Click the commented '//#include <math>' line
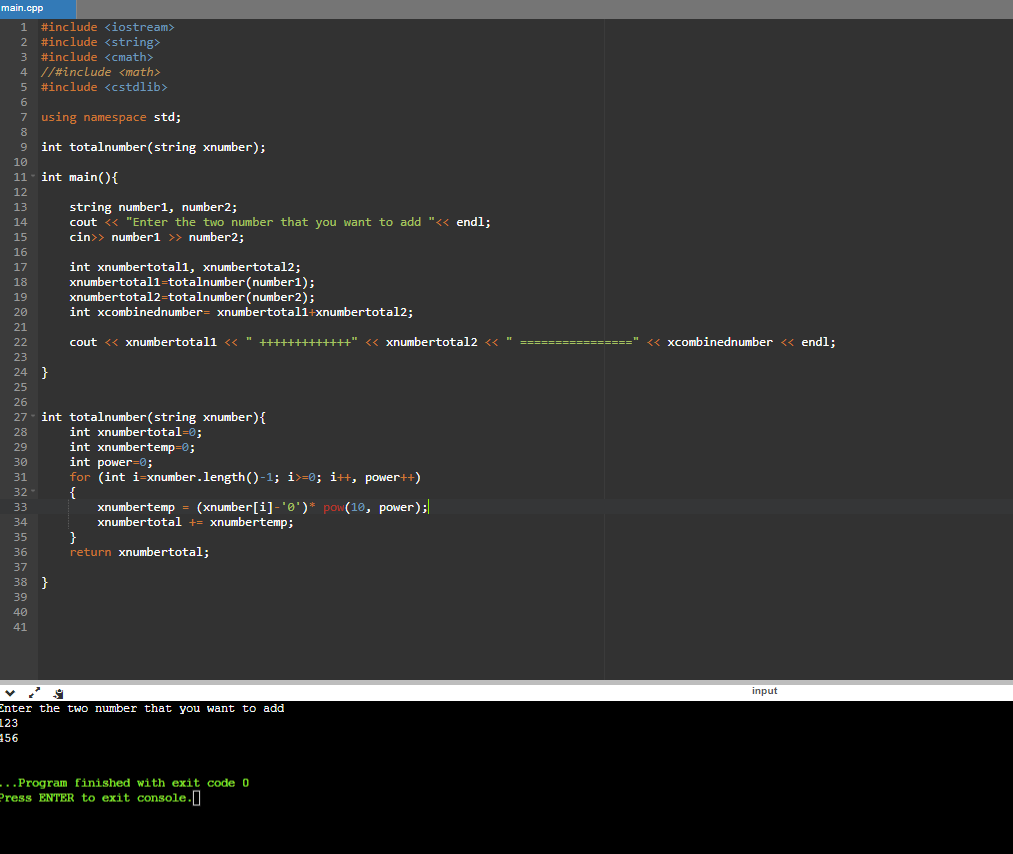Screen dimensions: 1013x854 point(100,72)
